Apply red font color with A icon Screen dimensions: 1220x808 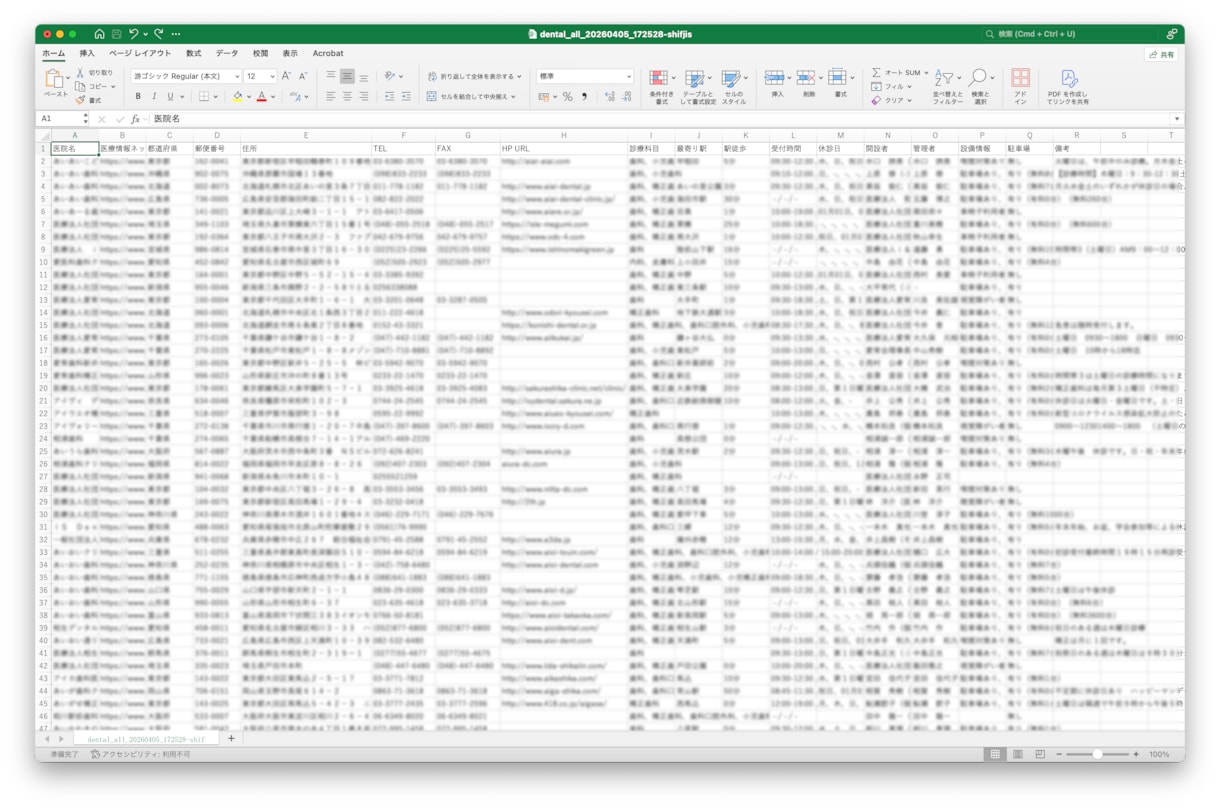(x=262, y=97)
